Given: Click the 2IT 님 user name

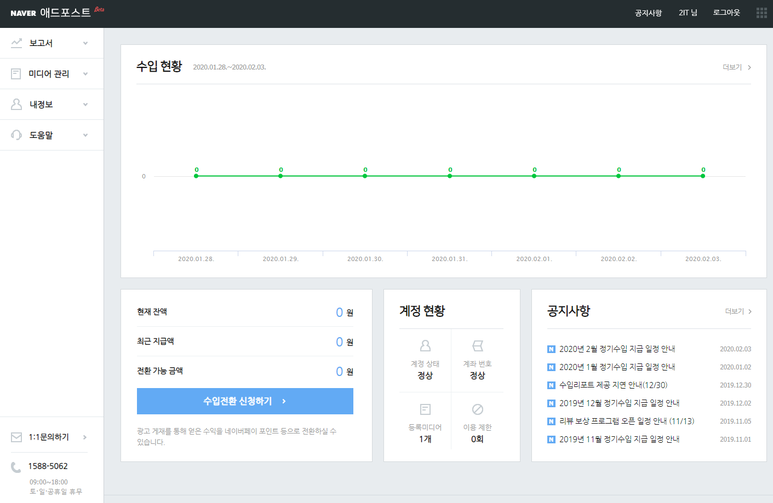Looking at the screenshot, I should (688, 13).
